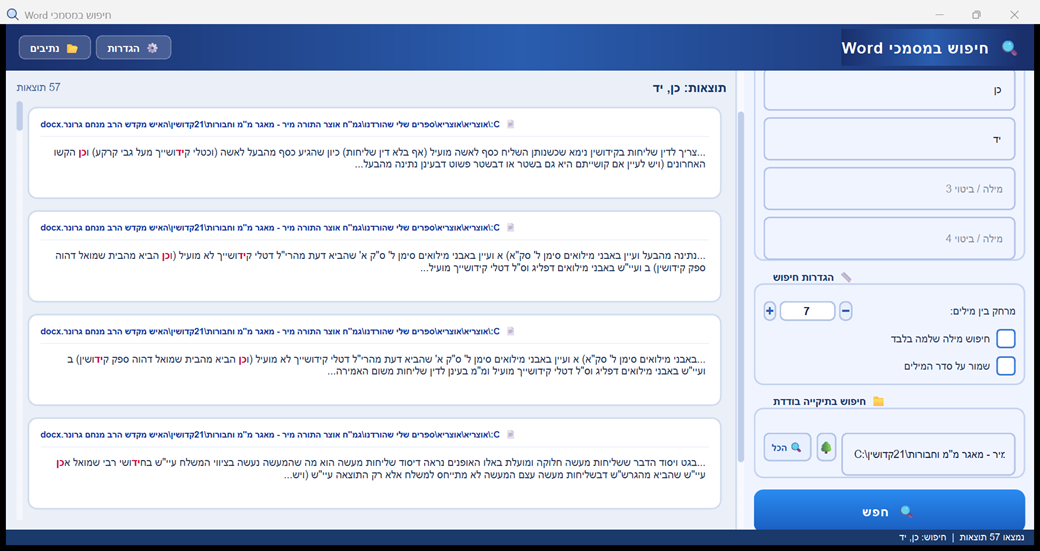Viewport: 1040px width, 551px height.
Task: Open the second search result file path
Action: point(270,227)
